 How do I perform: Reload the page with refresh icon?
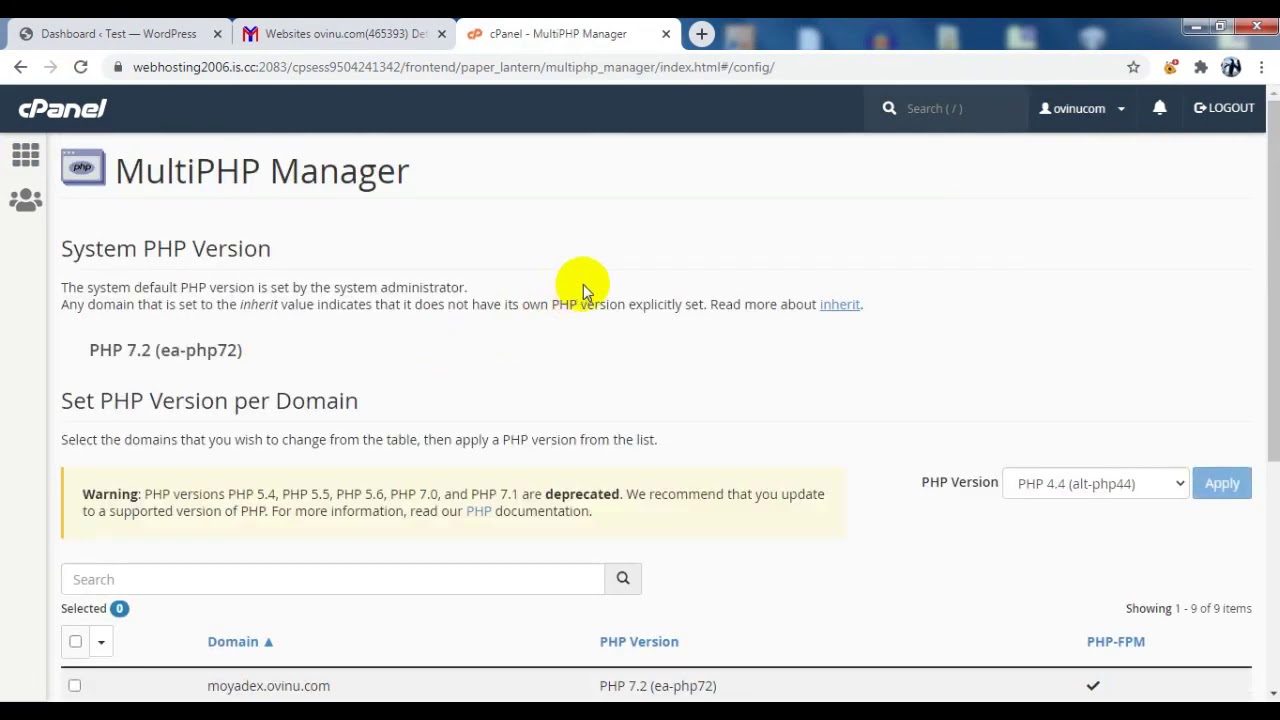(x=81, y=67)
